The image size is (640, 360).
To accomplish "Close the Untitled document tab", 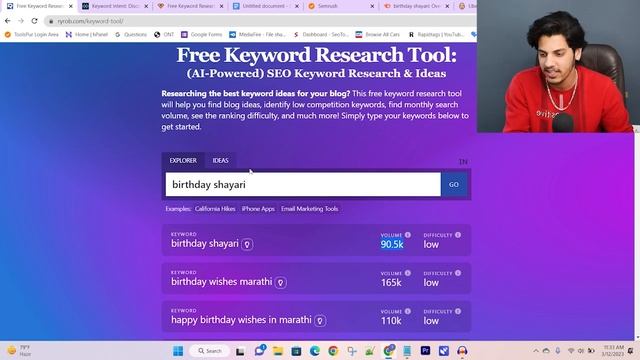I will (297, 6).
